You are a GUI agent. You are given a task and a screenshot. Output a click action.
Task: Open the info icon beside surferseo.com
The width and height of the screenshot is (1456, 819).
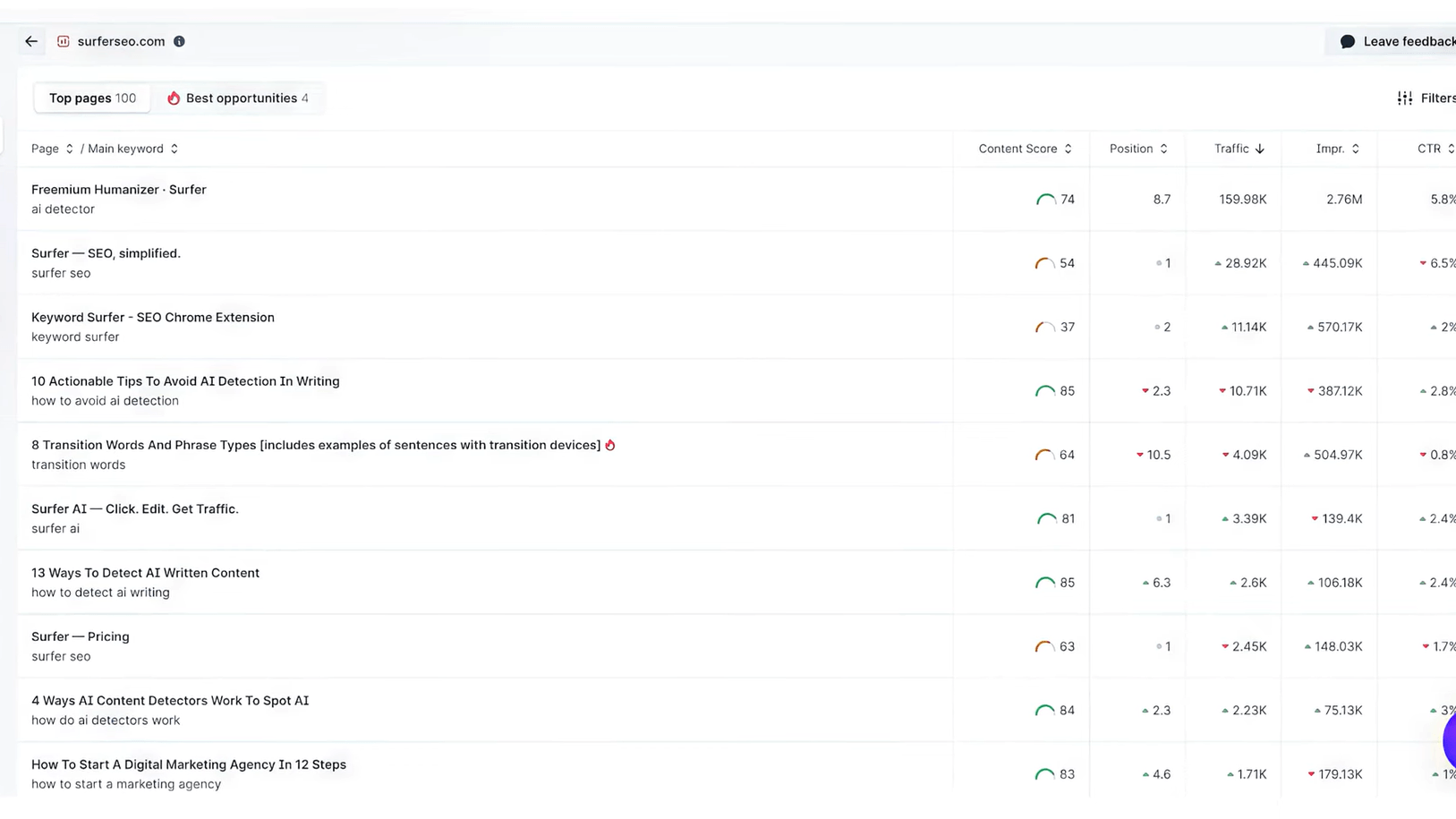pyautogui.click(x=179, y=41)
